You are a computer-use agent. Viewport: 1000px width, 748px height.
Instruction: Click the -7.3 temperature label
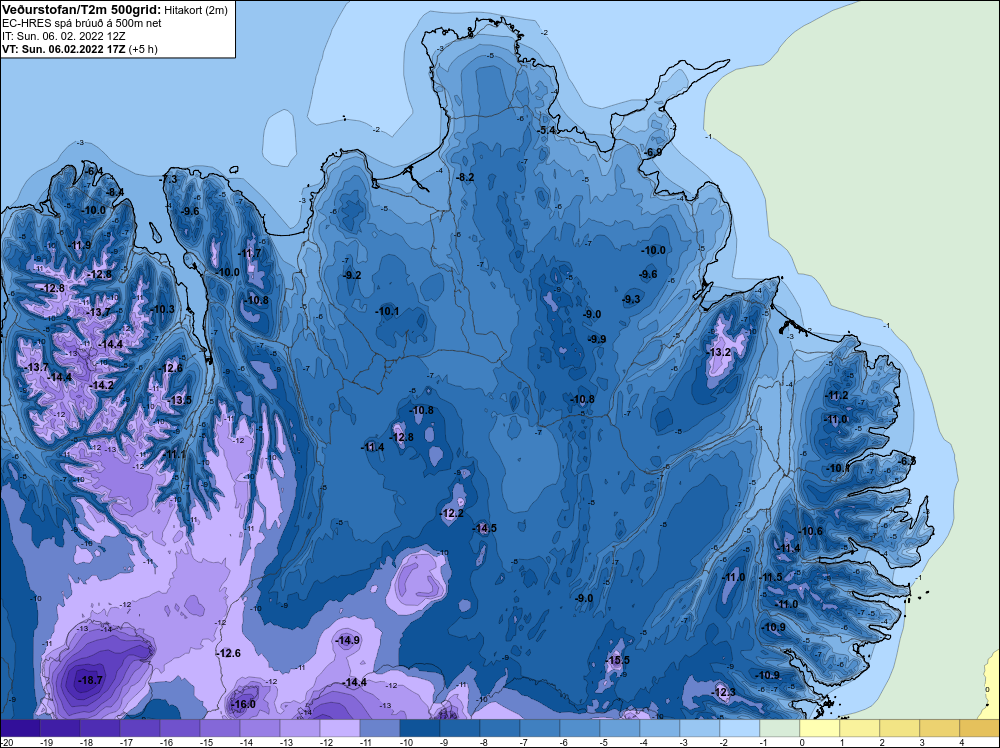pyautogui.click(x=168, y=180)
